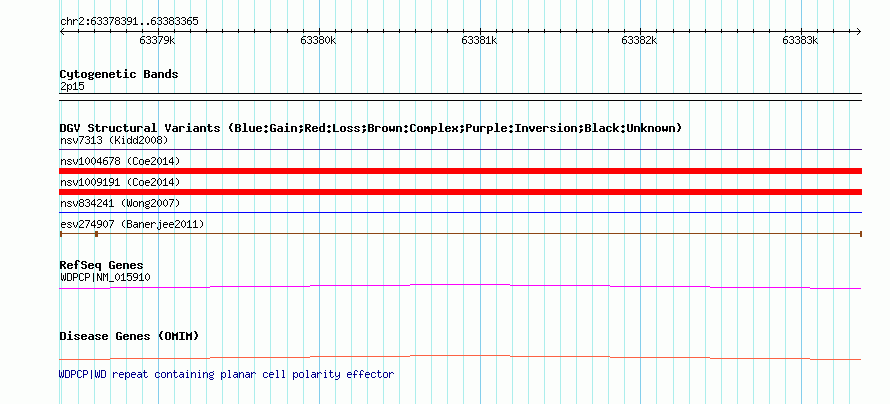This screenshot has width=890, height=404.
Task: Open the esv274907 (Banerjee2011) variant label
Action: pyautogui.click(x=132, y=224)
